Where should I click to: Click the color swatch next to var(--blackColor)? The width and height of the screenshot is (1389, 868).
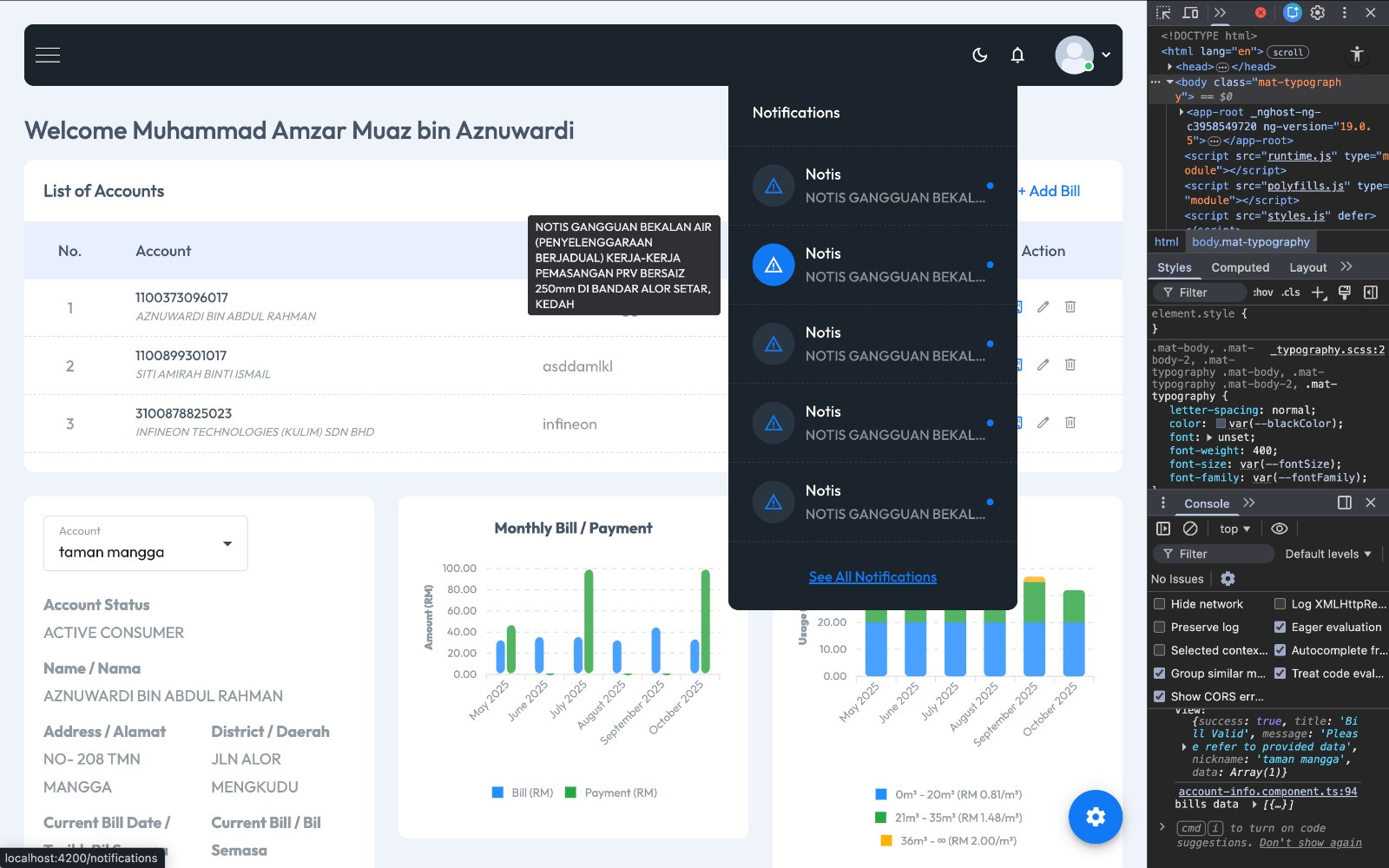1221,424
